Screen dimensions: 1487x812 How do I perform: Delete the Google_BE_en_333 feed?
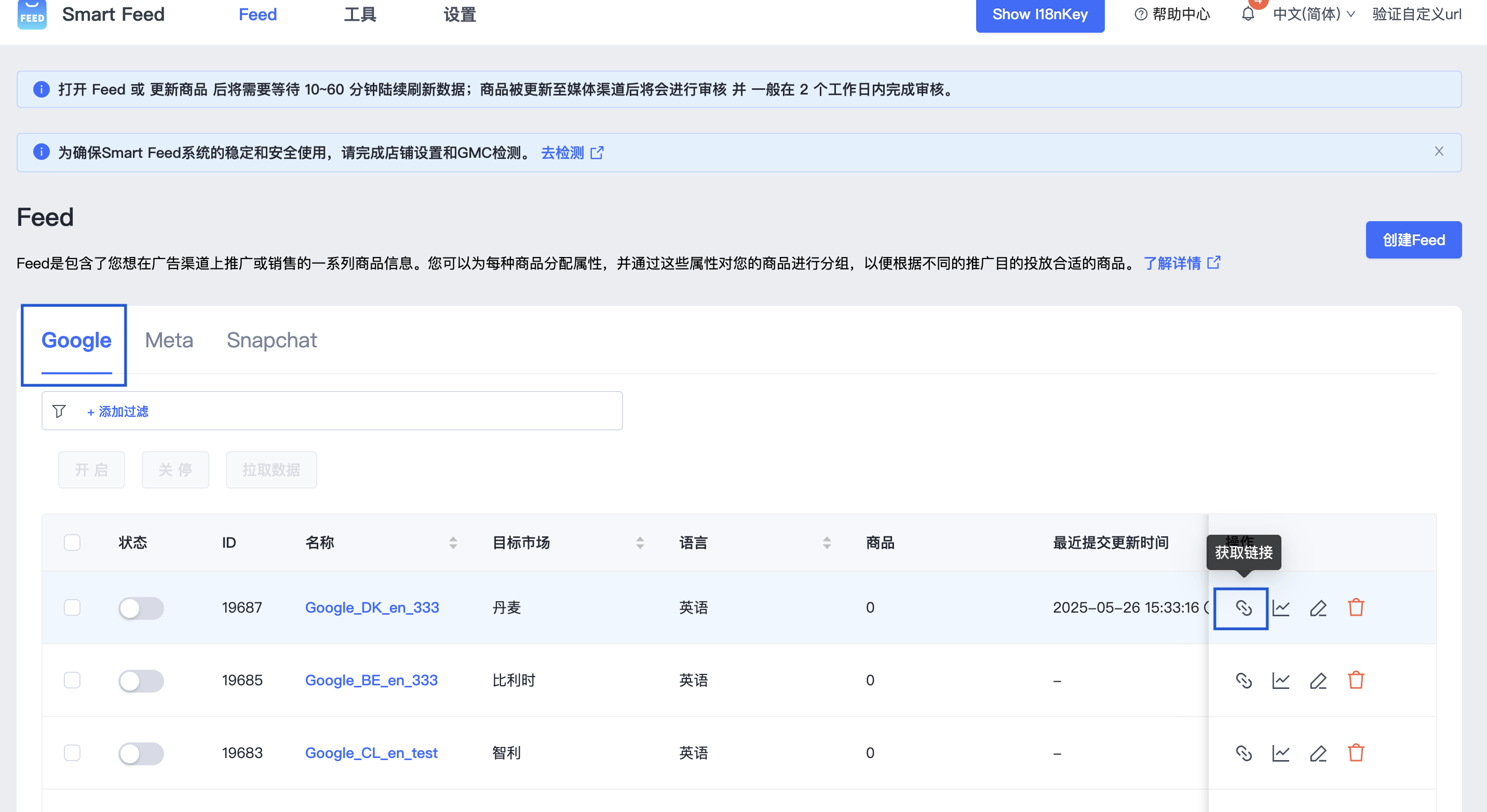click(x=1356, y=681)
